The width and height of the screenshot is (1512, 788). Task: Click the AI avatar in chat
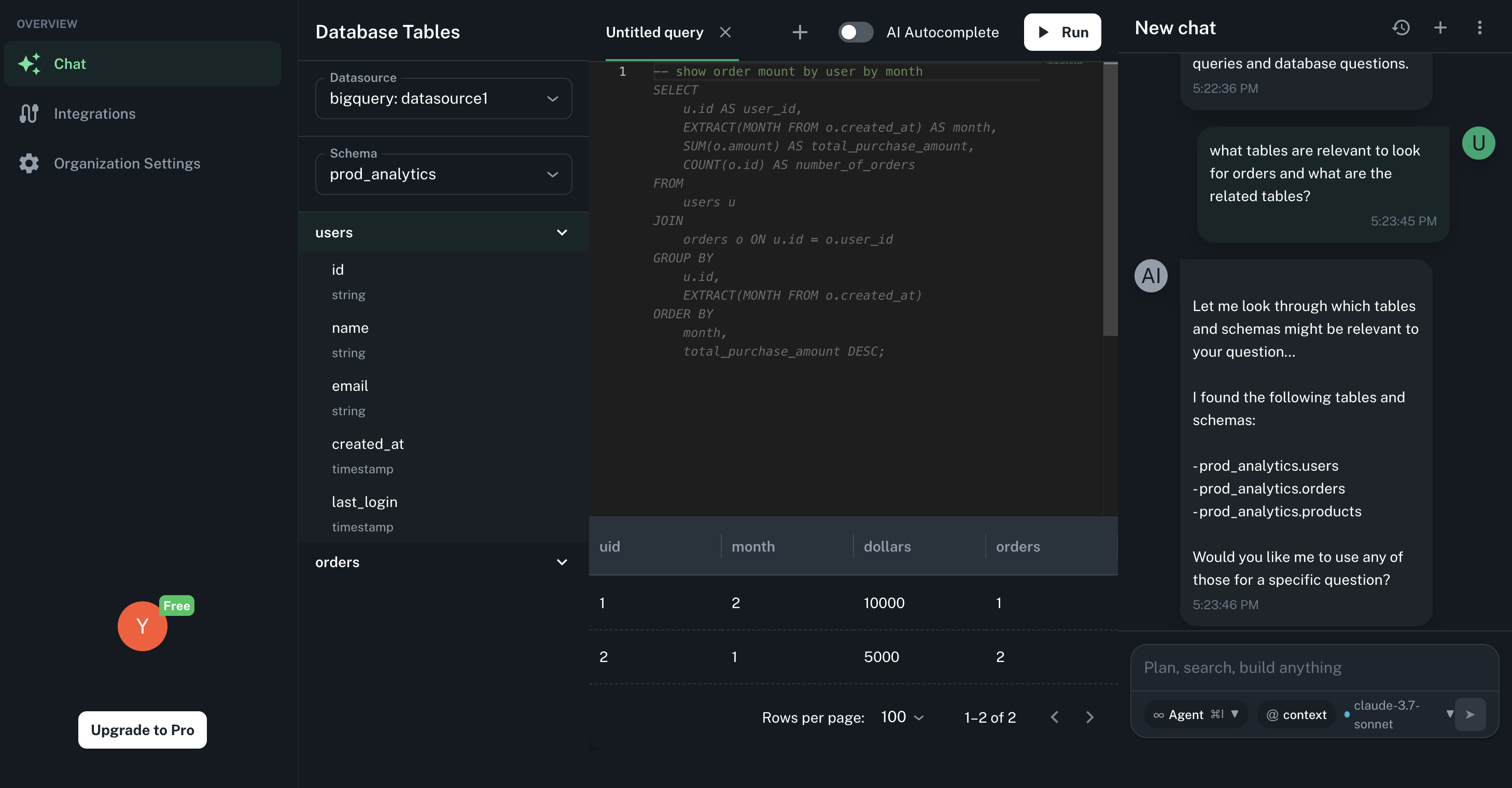pos(1151,276)
